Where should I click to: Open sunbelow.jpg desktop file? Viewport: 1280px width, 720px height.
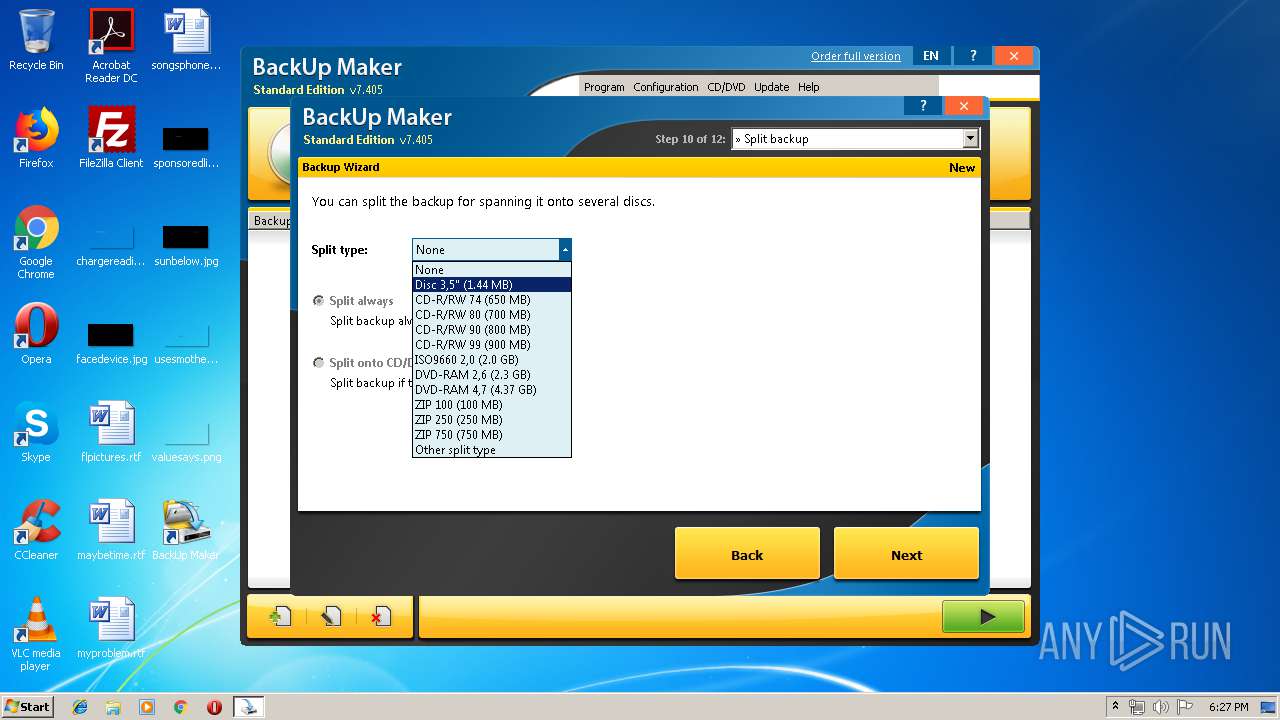coord(186,245)
